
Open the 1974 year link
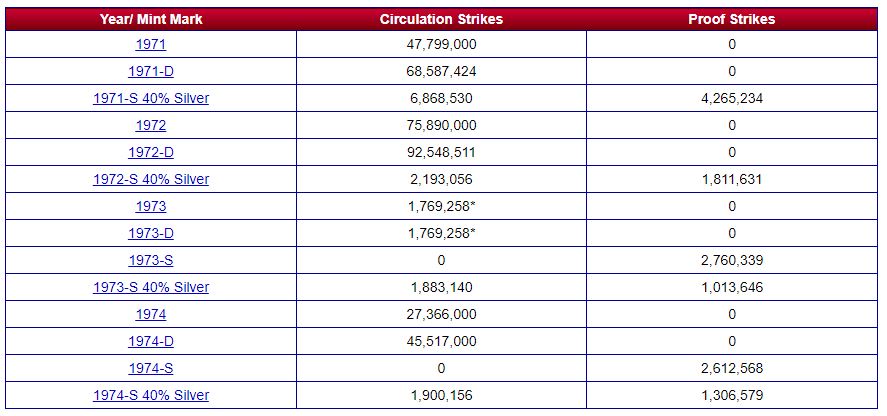[151, 315]
